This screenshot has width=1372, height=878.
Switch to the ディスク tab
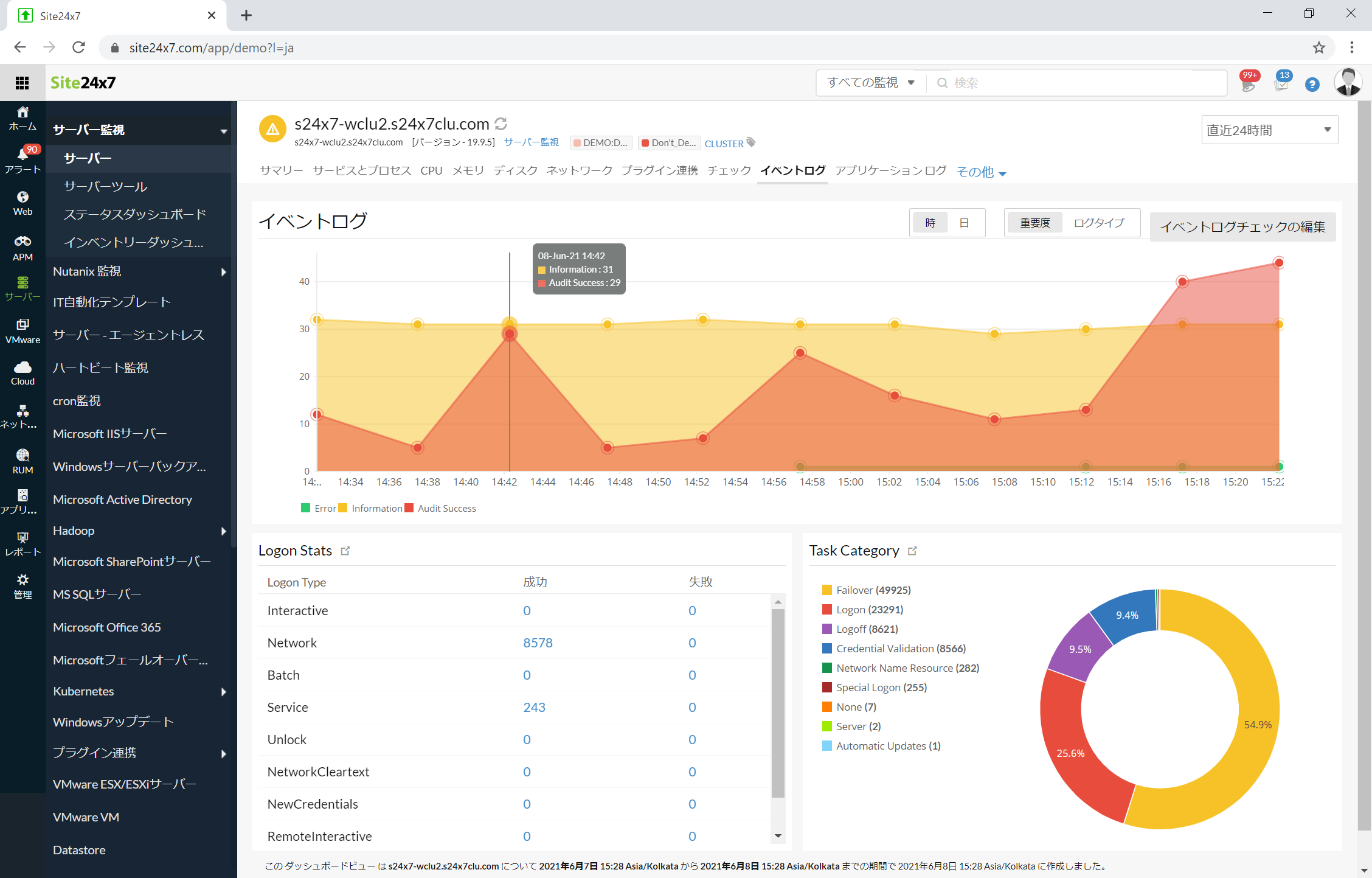515,171
